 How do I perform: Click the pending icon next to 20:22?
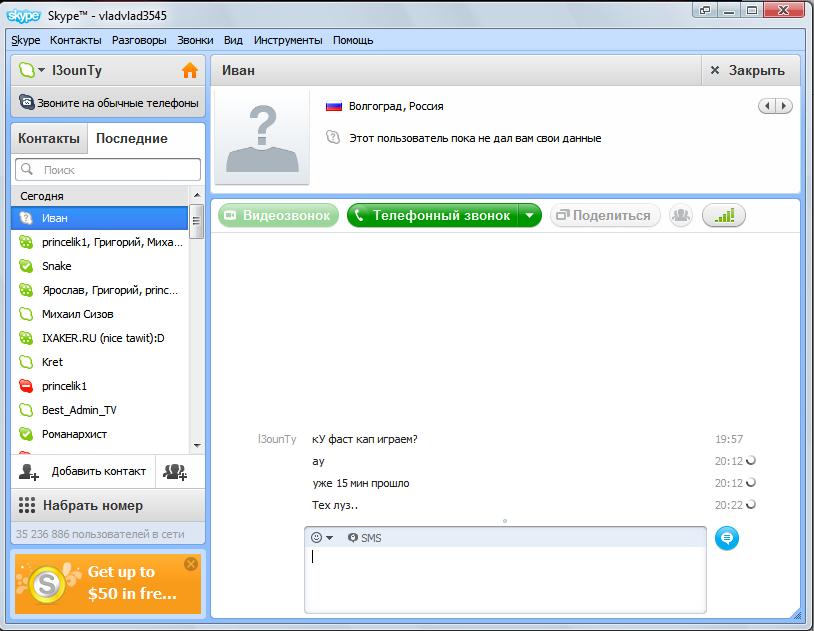point(751,504)
